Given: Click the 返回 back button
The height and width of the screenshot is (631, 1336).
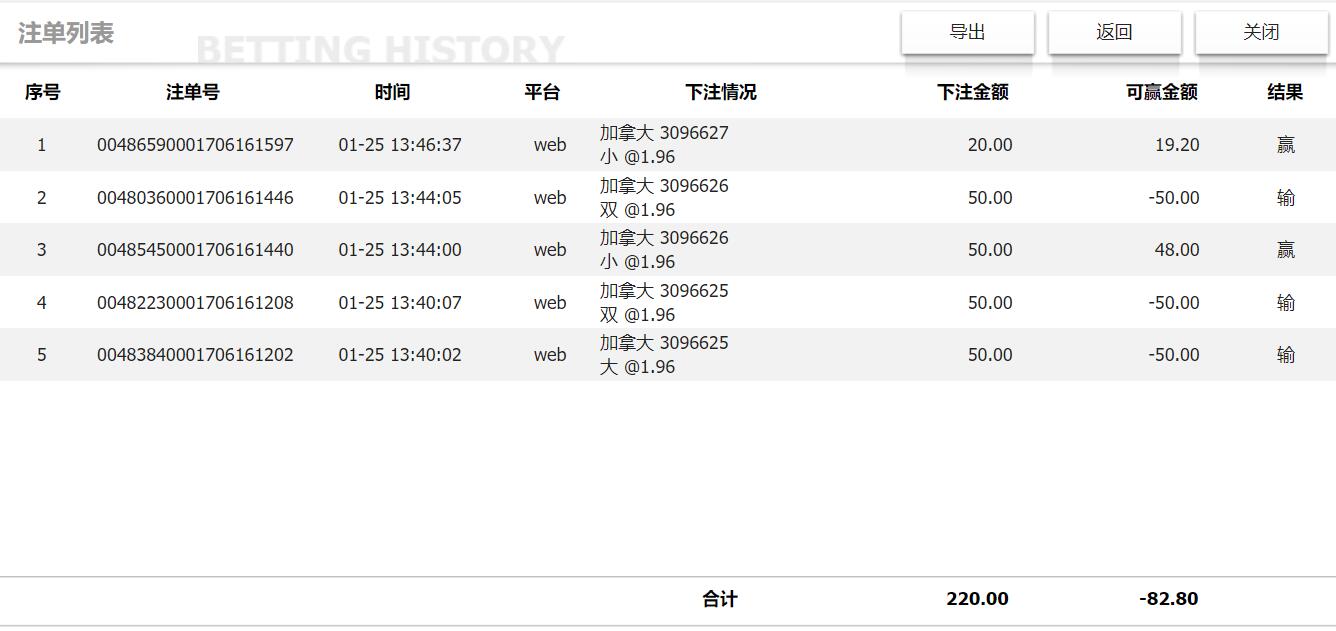Looking at the screenshot, I should tap(1114, 32).
